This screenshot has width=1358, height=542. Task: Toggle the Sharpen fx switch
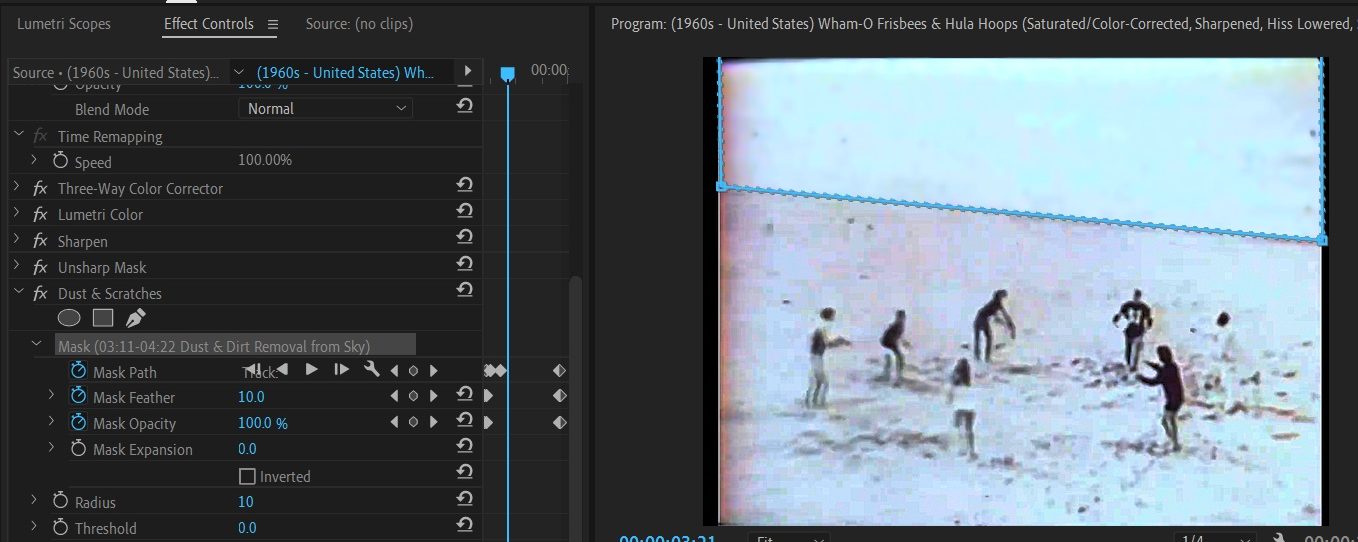point(40,241)
